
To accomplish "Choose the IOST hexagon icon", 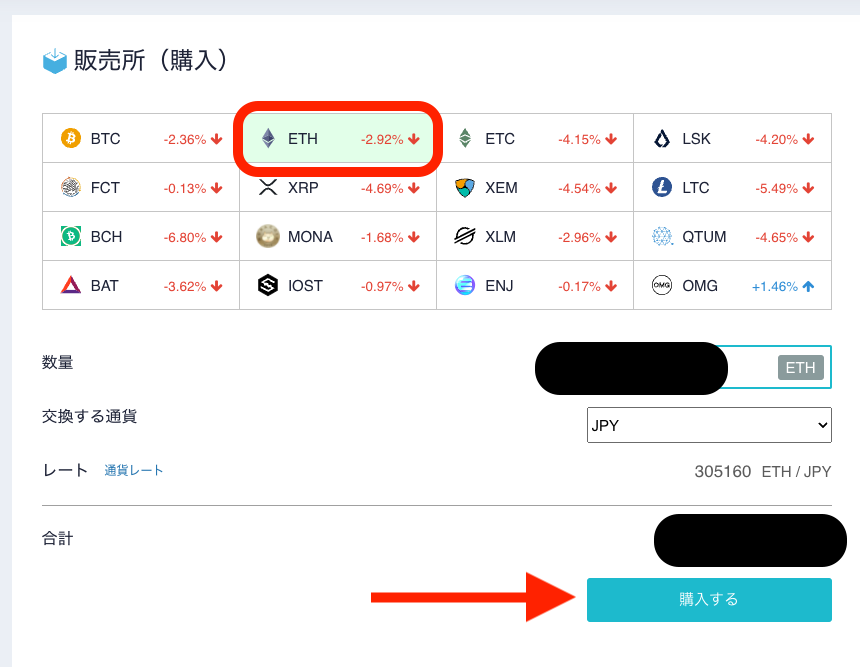I will (x=268, y=285).
